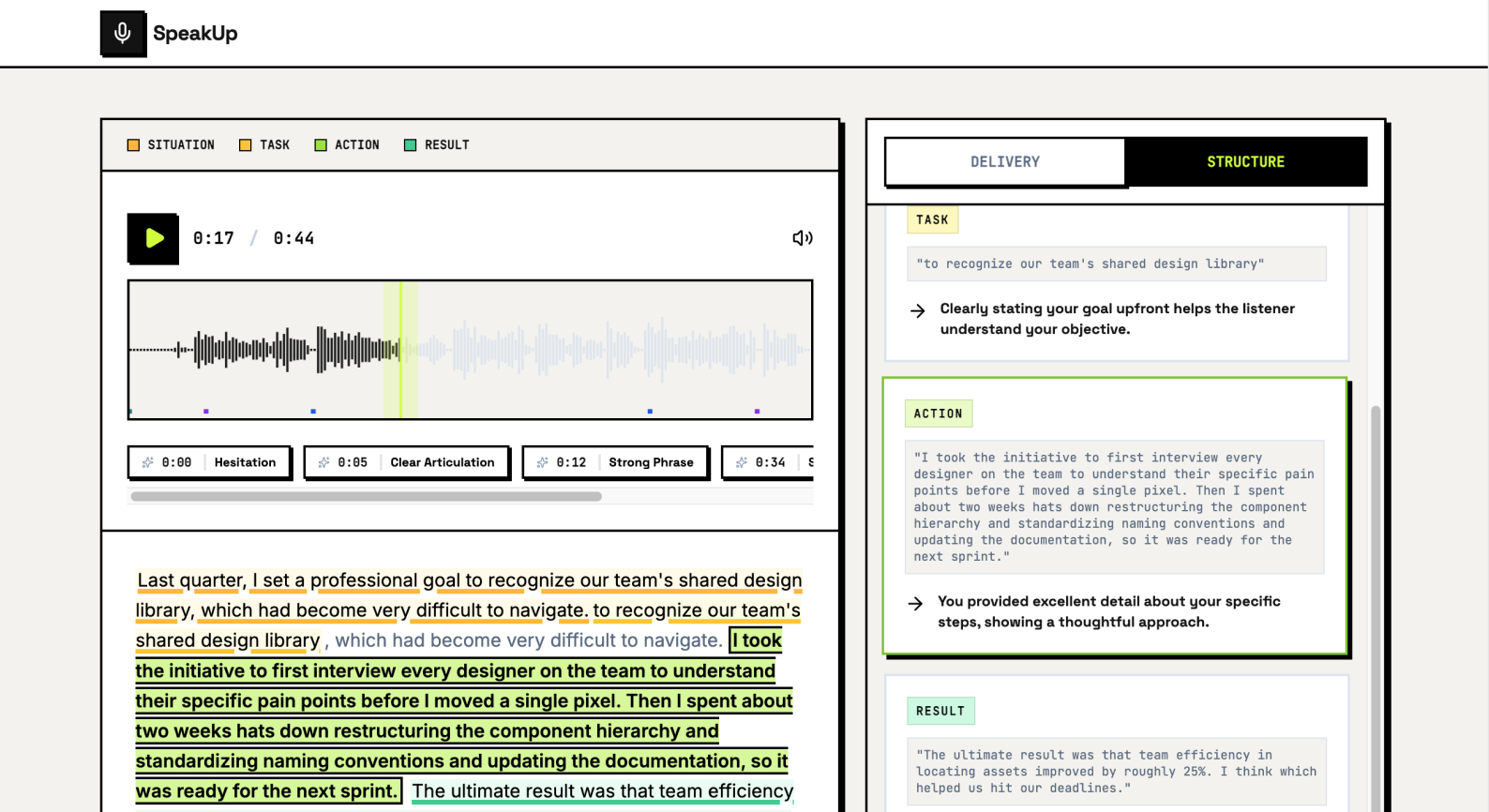Mute audio using the speaker volume icon
1489x812 pixels.
(x=803, y=238)
